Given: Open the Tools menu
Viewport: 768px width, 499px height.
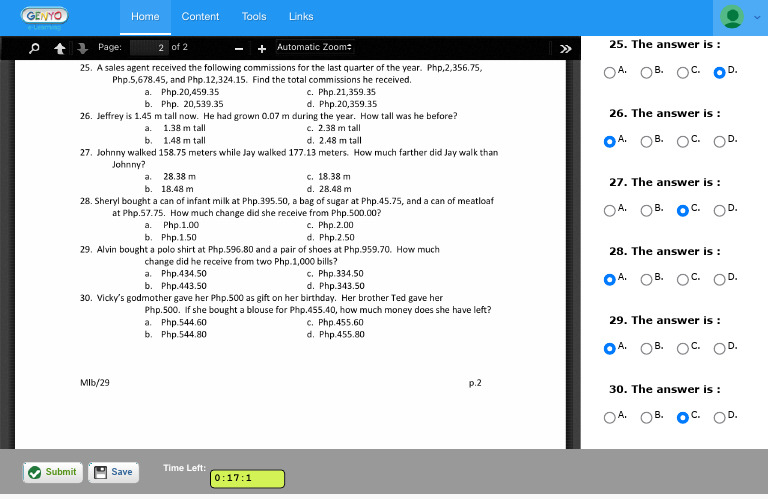Looking at the screenshot, I should coord(254,17).
